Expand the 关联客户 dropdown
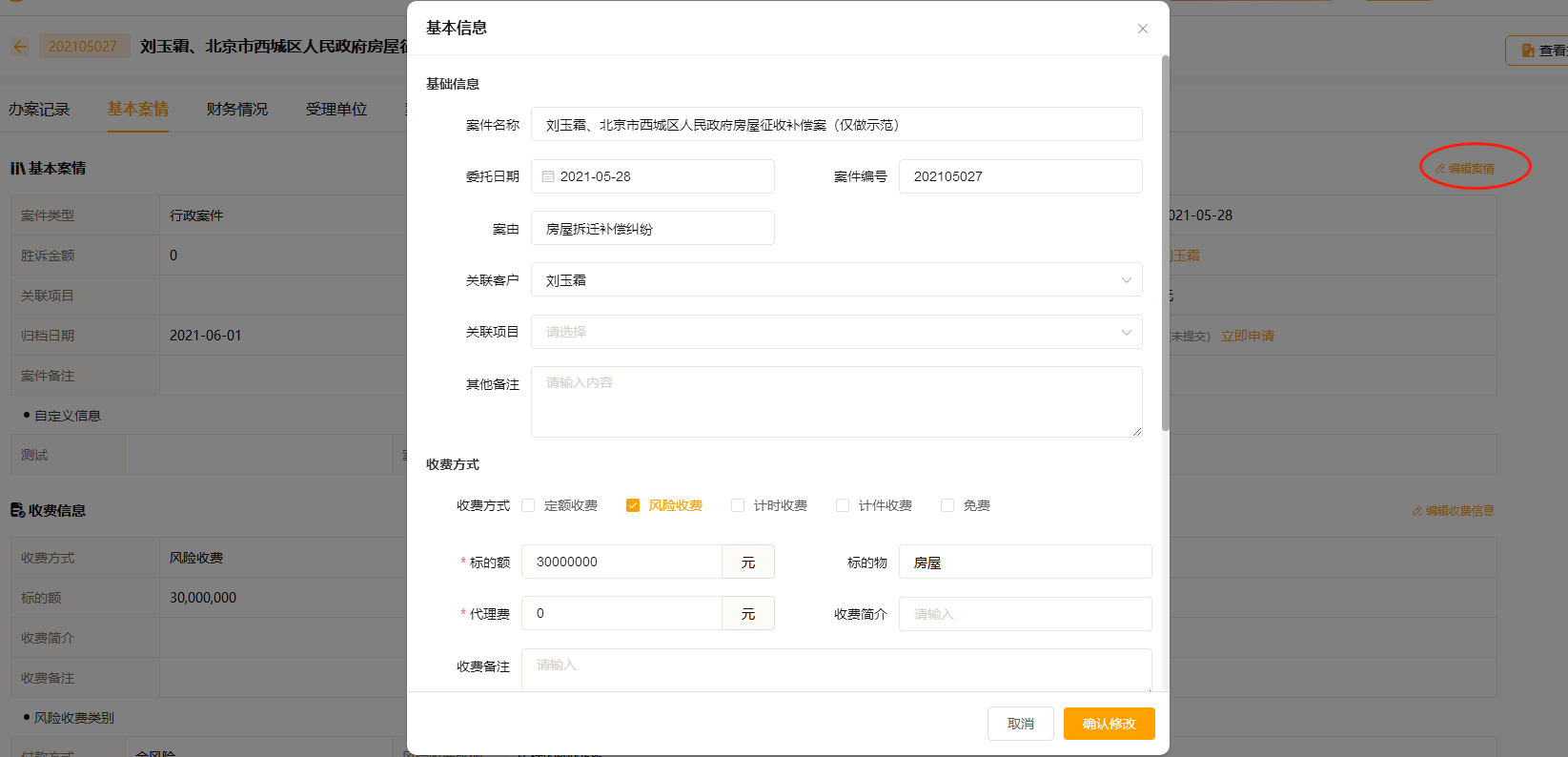 click(x=1126, y=280)
